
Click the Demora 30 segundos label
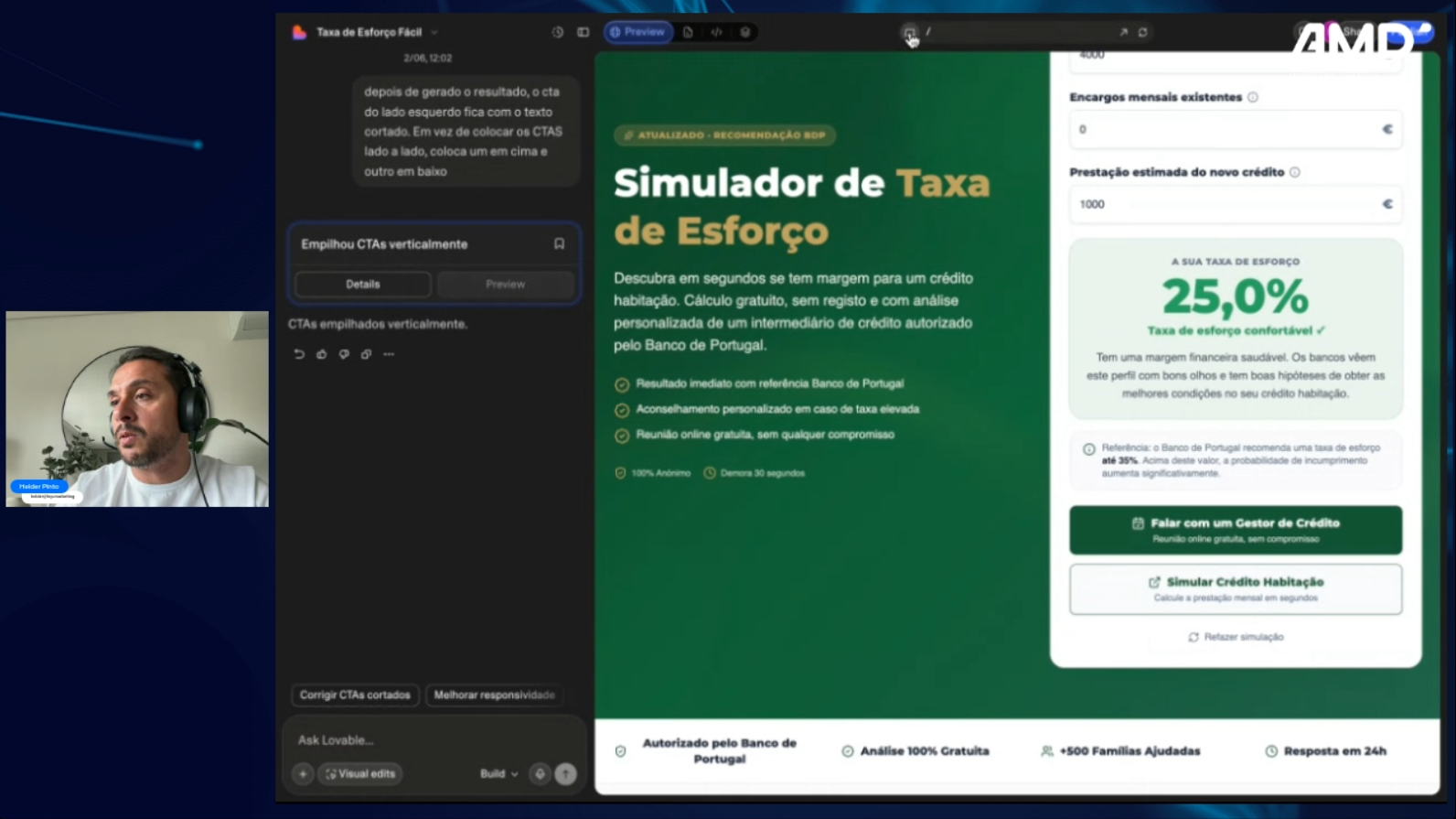coord(763,473)
